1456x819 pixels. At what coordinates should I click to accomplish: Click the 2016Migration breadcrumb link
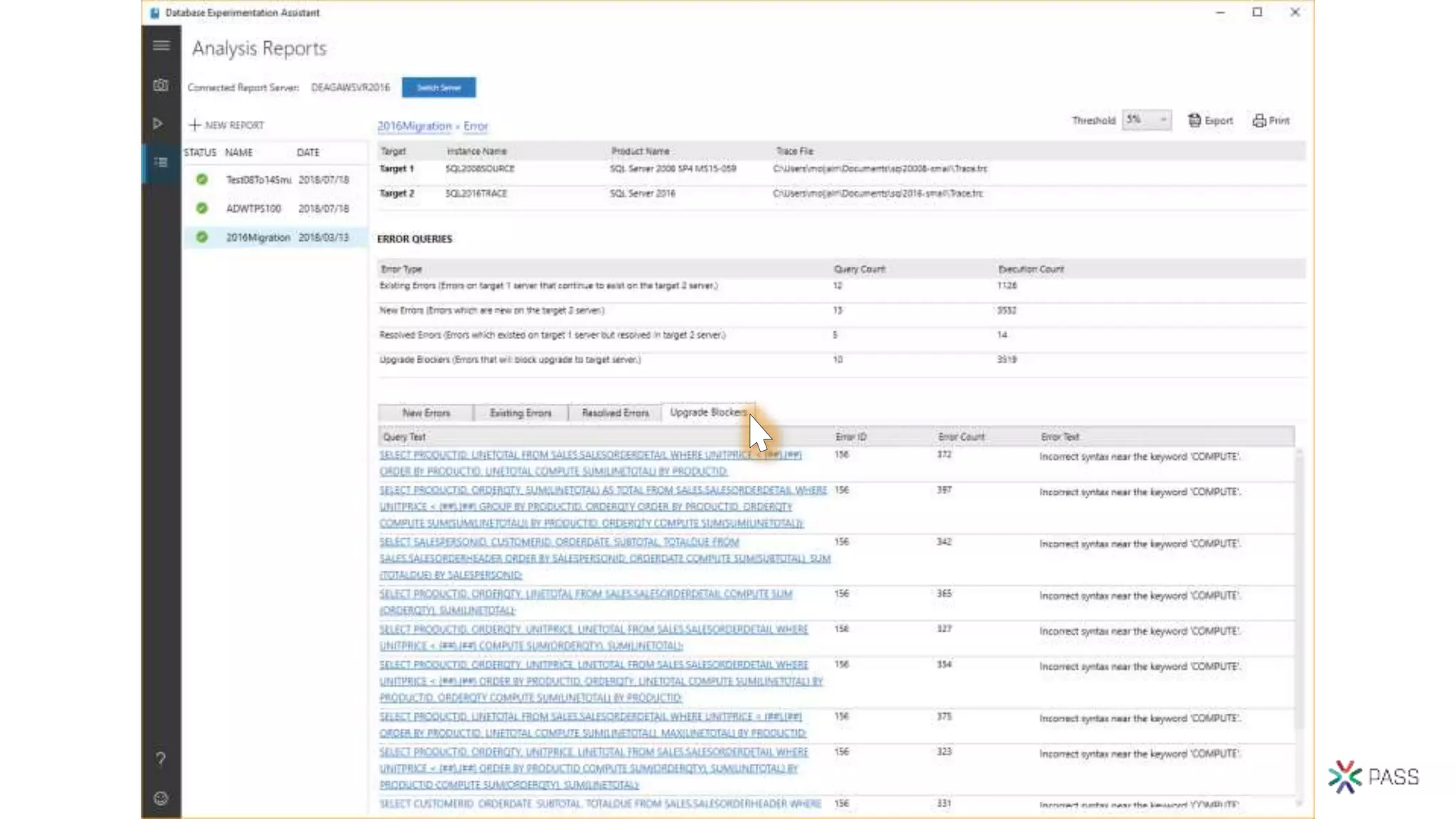pyautogui.click(x=414, y=126)
